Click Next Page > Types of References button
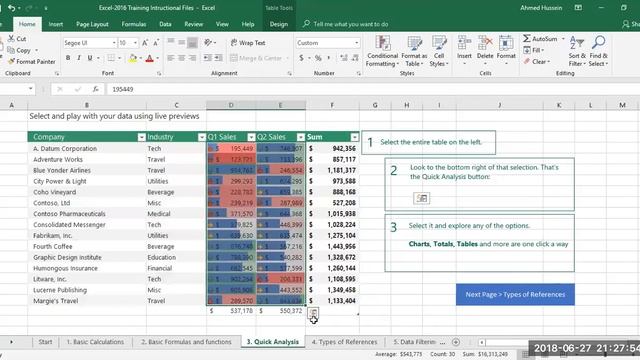Image resolution: width=640 pixels, height=360 pixels. pyautogui.click(x=515, y=294)
